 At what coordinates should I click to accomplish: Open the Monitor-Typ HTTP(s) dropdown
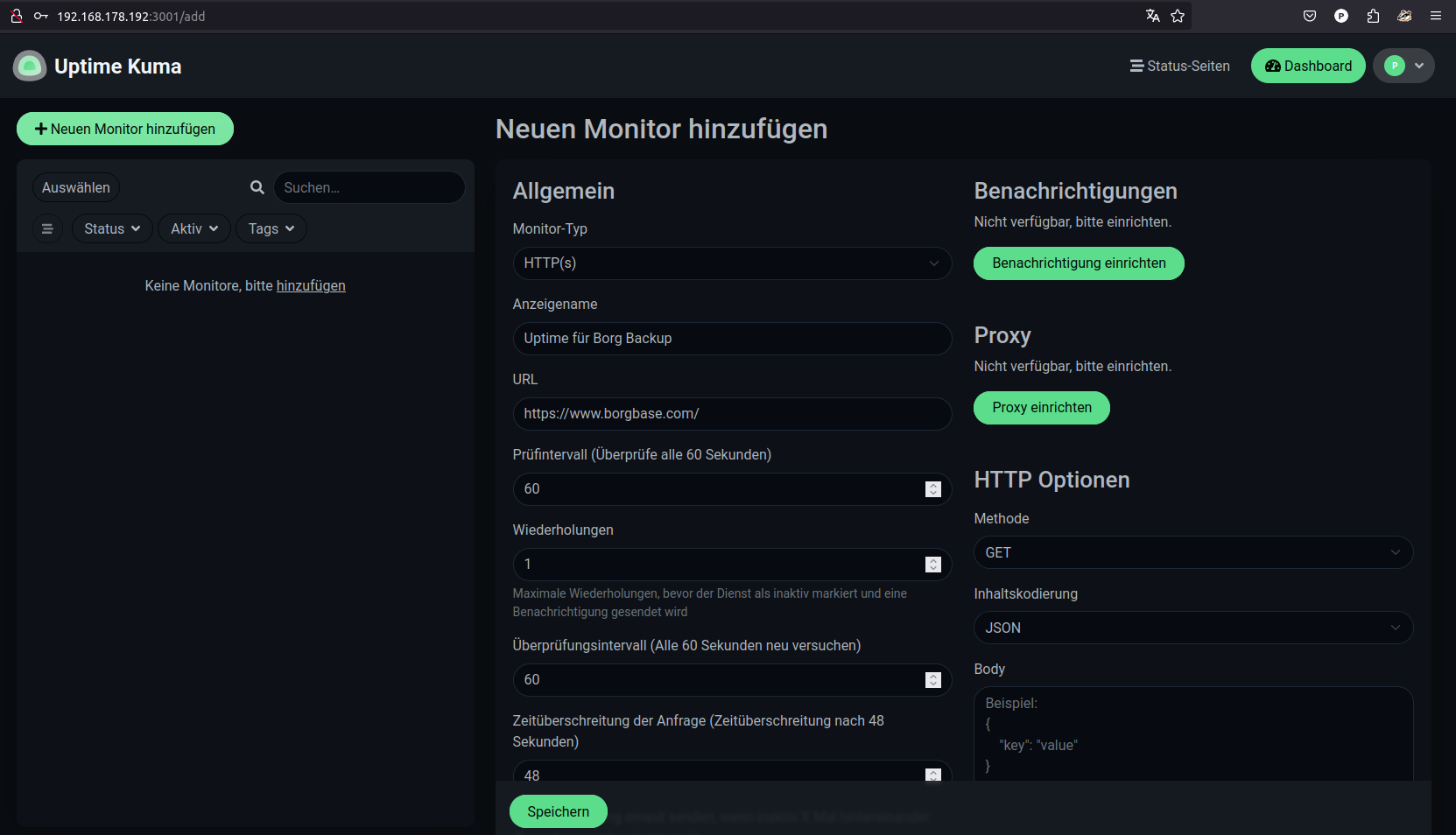(x=731, y=263)
